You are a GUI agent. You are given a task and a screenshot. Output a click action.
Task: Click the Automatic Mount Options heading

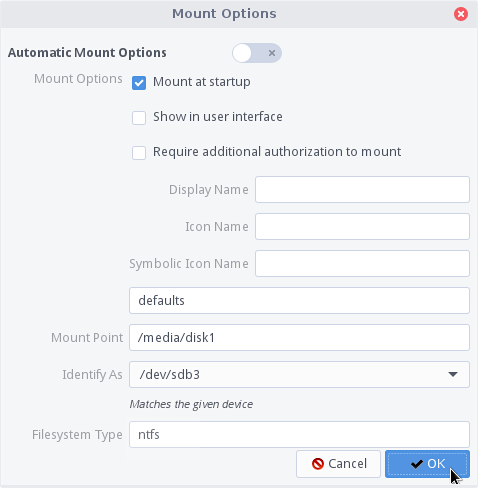87,53
